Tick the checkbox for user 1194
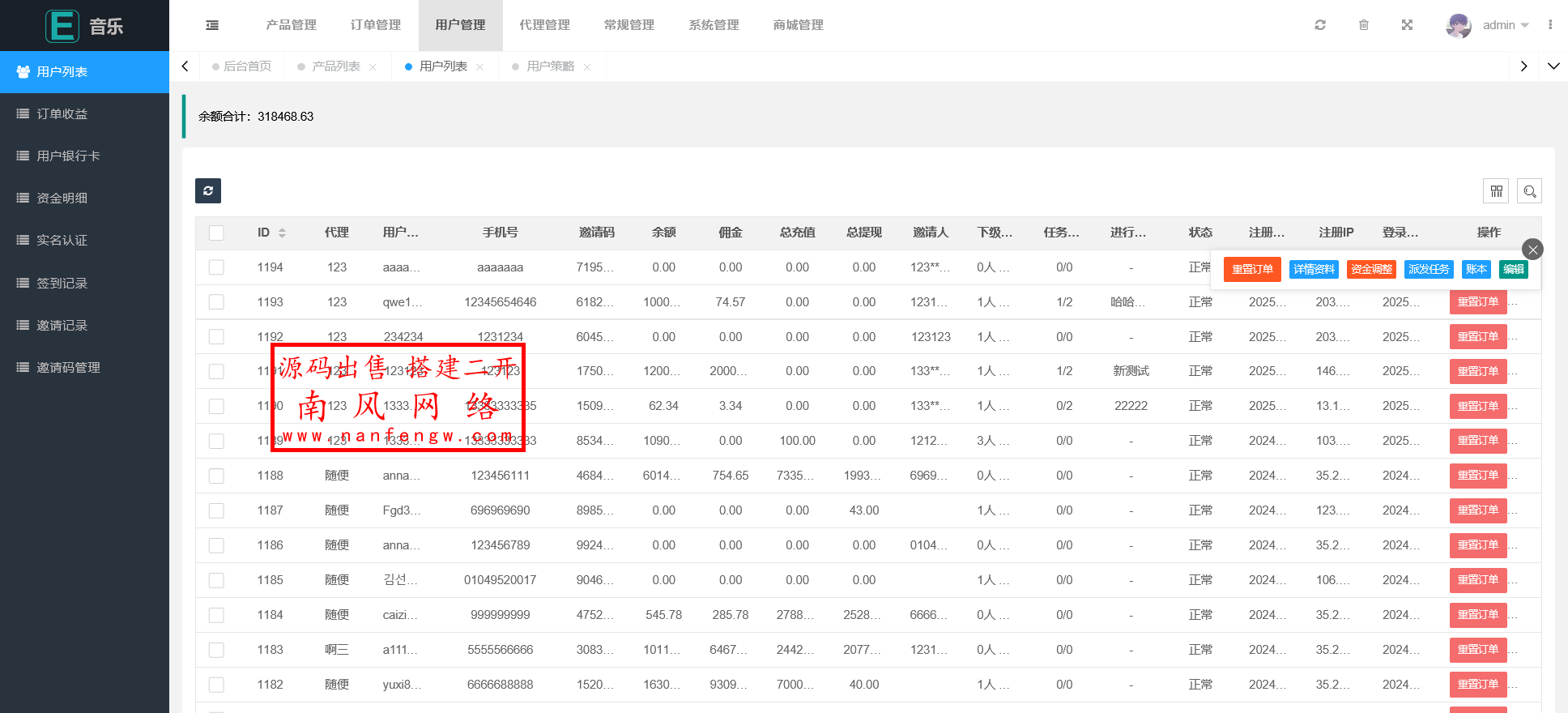 (216, 267)
